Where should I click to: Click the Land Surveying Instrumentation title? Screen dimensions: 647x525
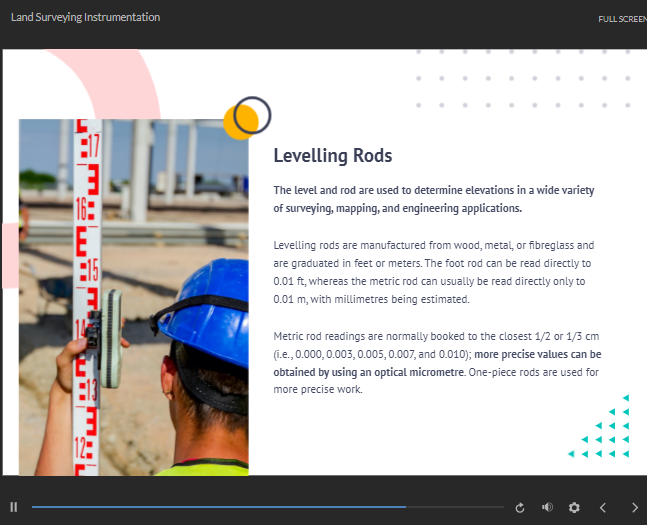[85, 17]
